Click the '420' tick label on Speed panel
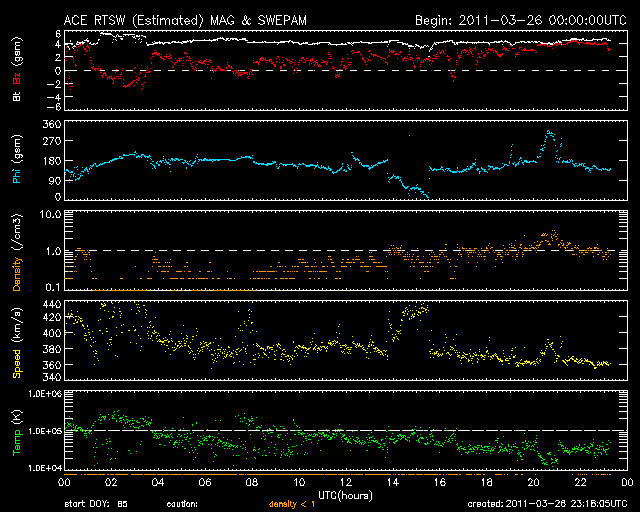 pyautogui.click(x=52, y=317)
